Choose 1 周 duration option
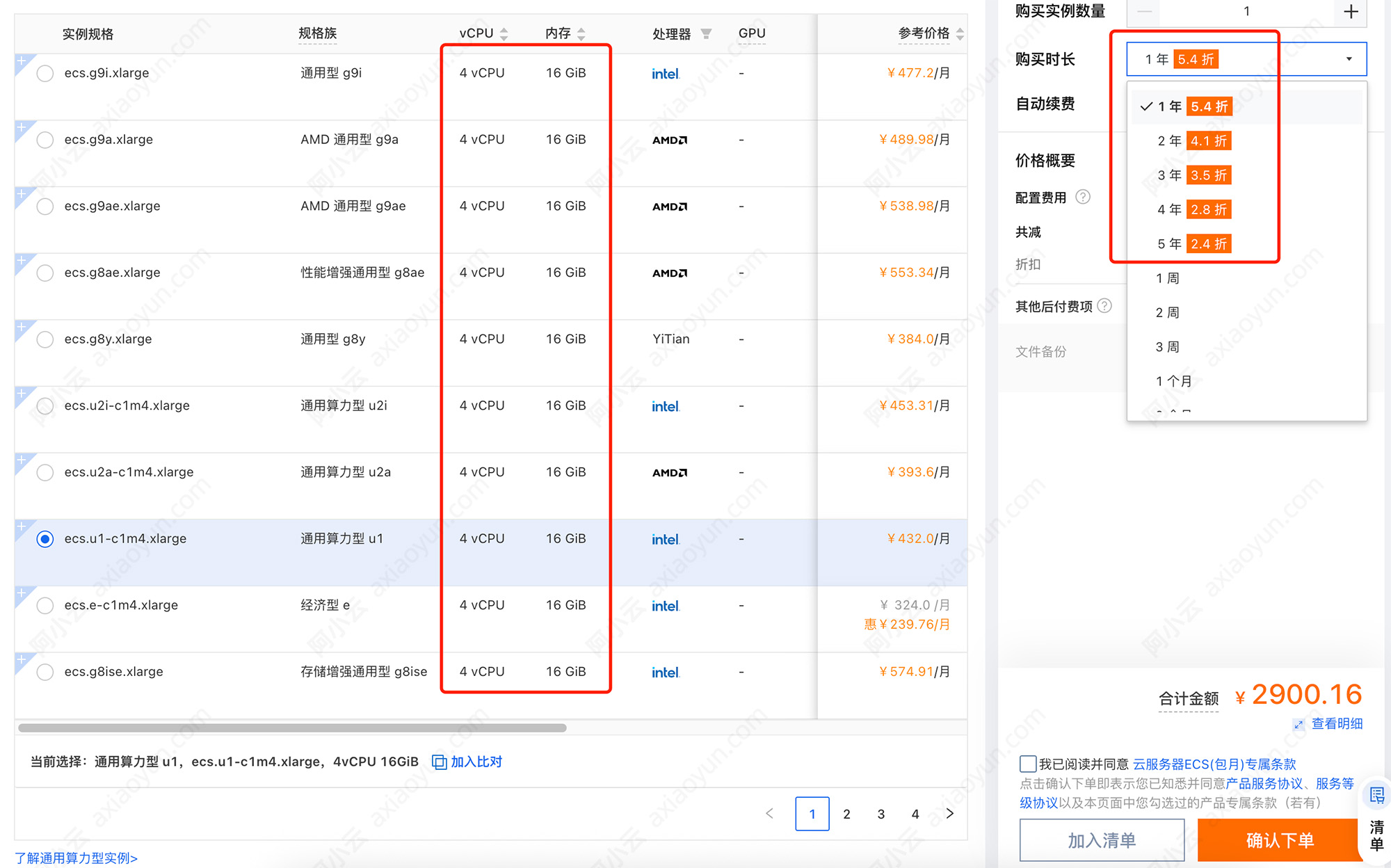The image size is (1391, 868). click(1246, 278)
